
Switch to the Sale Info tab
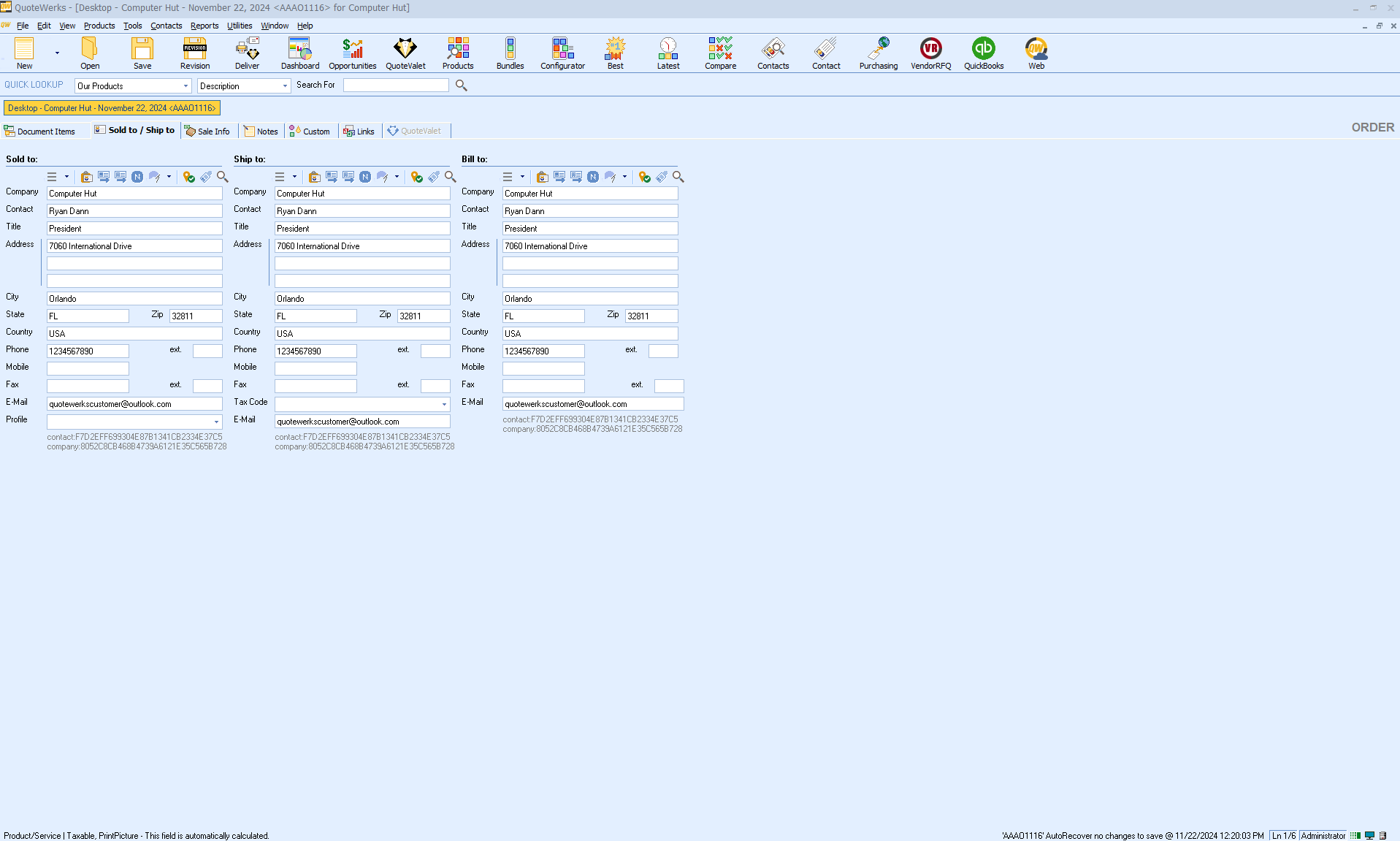click(207, 132)
